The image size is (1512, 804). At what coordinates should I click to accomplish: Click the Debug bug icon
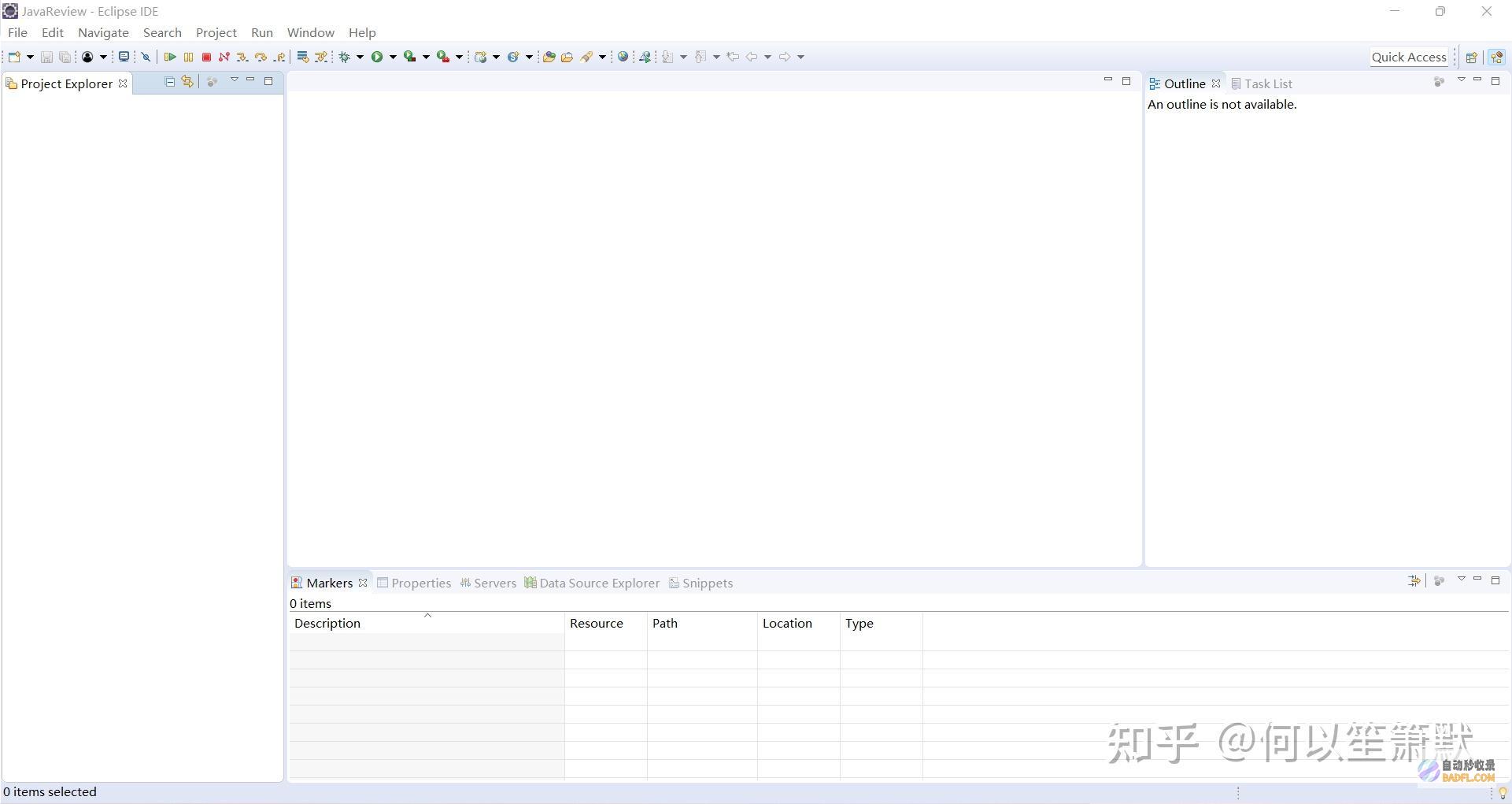click(x=344, y=57)
